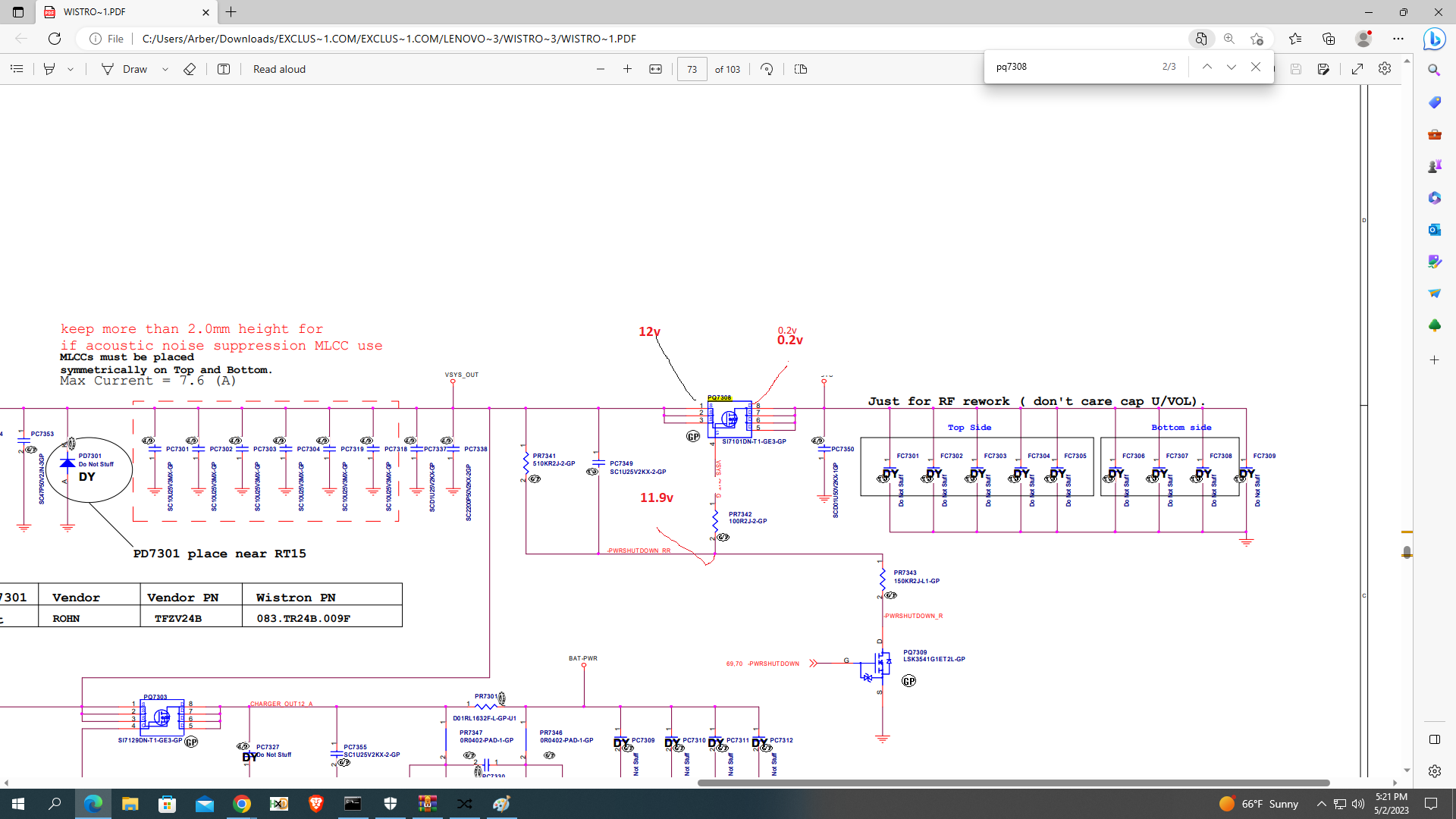
Task: Open the sidebar green tree icon
Action: [x=1434, y=325]
